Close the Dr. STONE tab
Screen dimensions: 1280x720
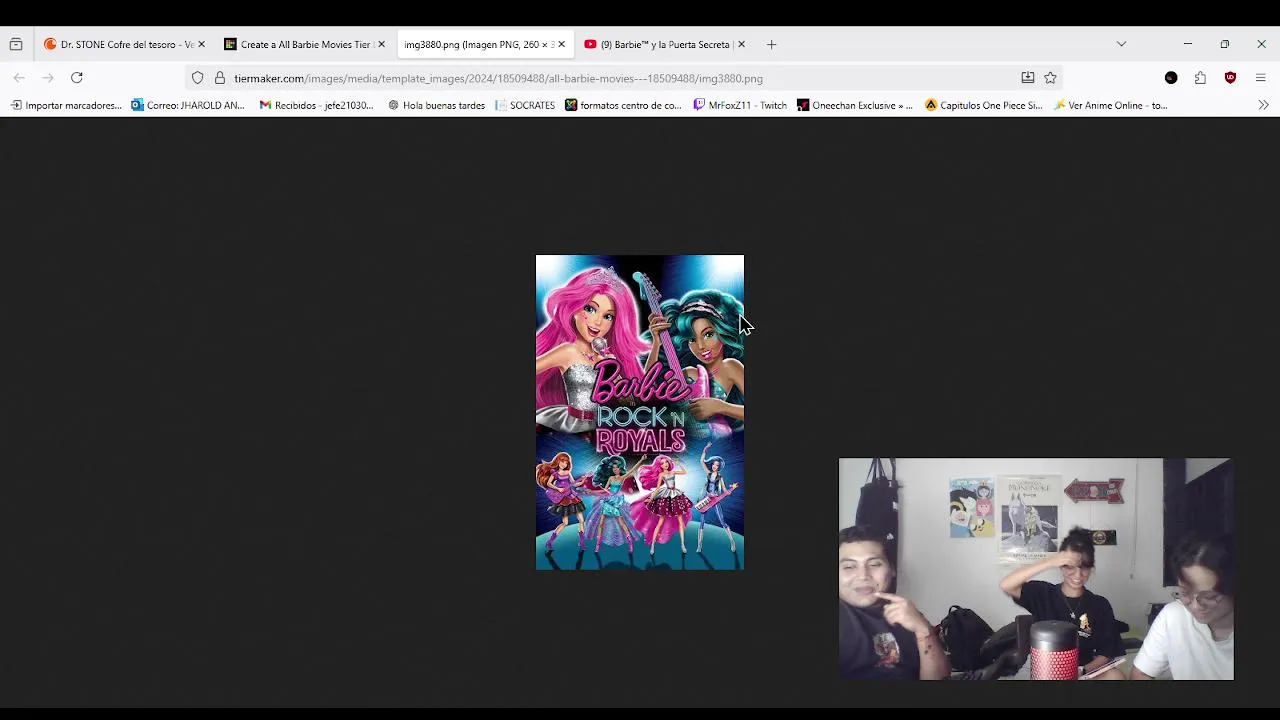[x=201, y=44]
